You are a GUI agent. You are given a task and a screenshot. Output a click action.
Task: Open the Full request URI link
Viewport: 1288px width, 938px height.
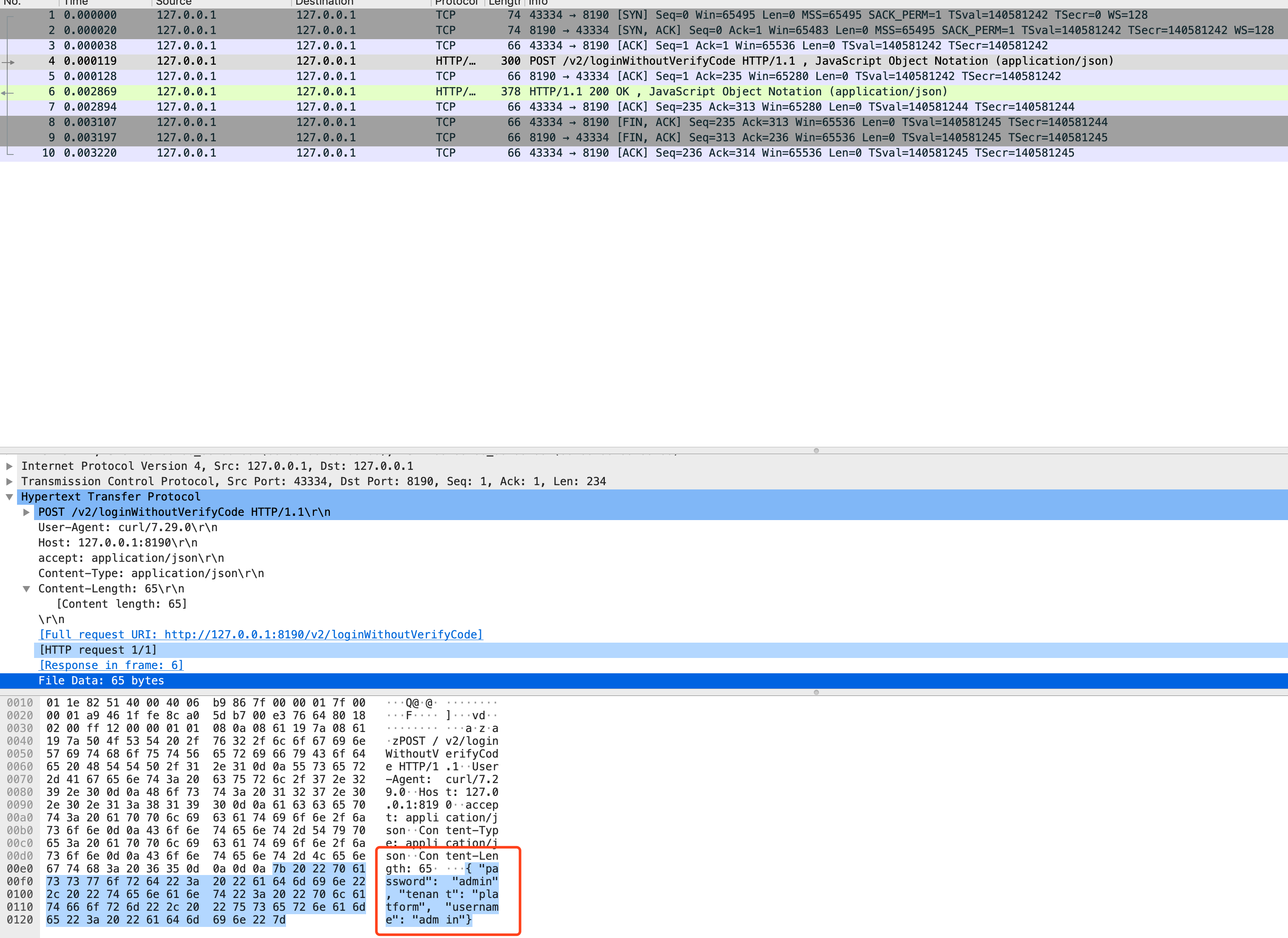[260, 634]
